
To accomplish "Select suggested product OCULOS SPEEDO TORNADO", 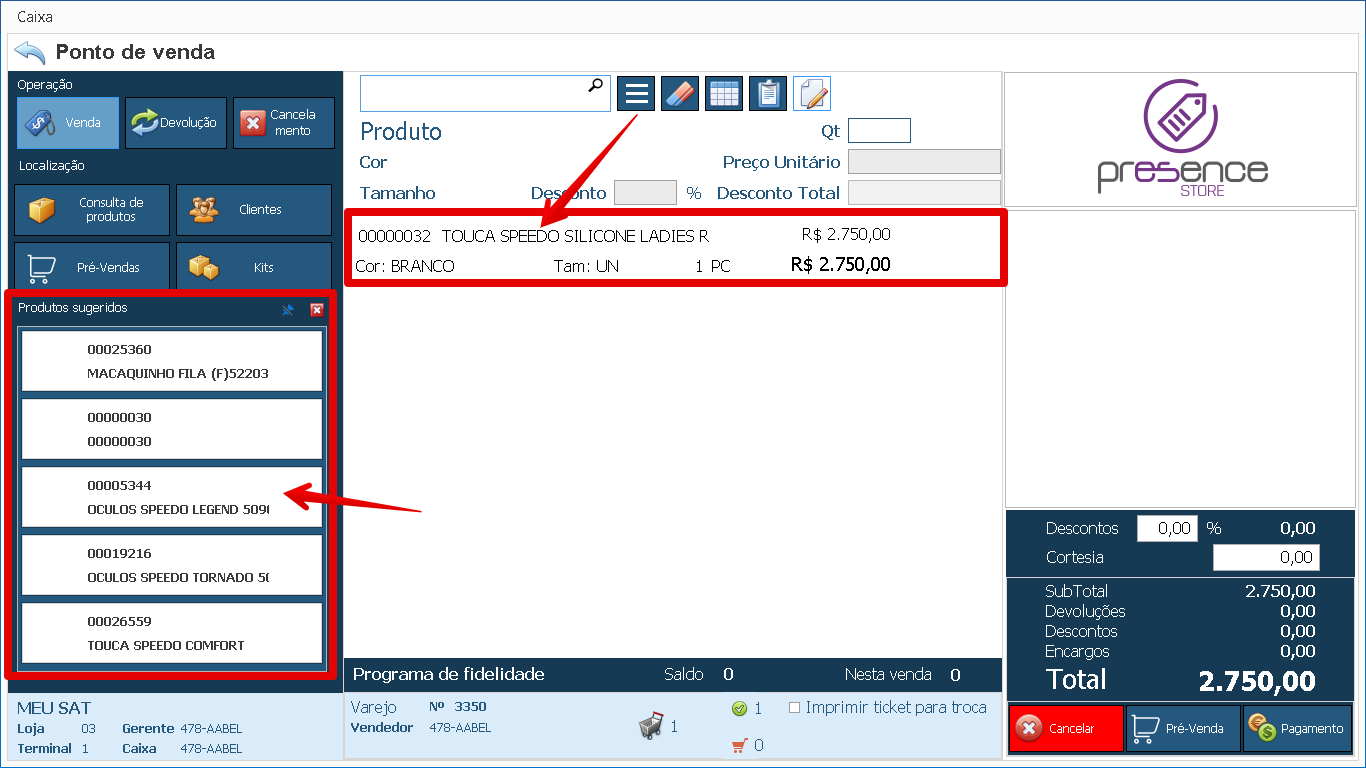I will tap(172, 565).
